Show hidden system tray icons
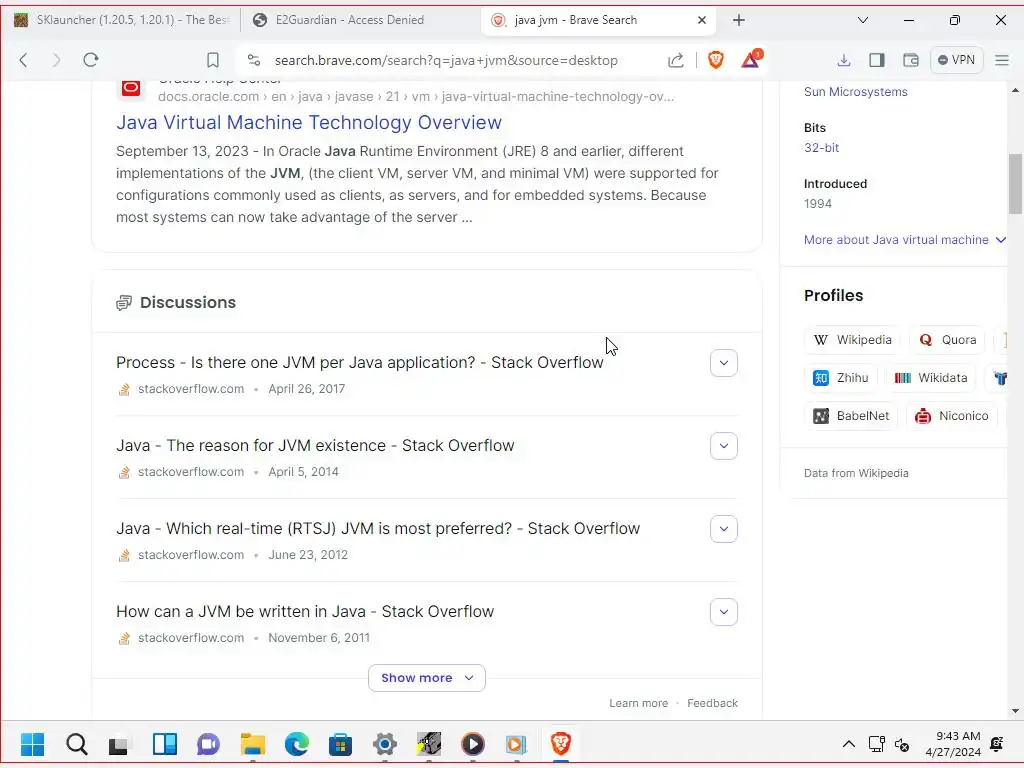Screen dimensions: 1024x768 848,744
